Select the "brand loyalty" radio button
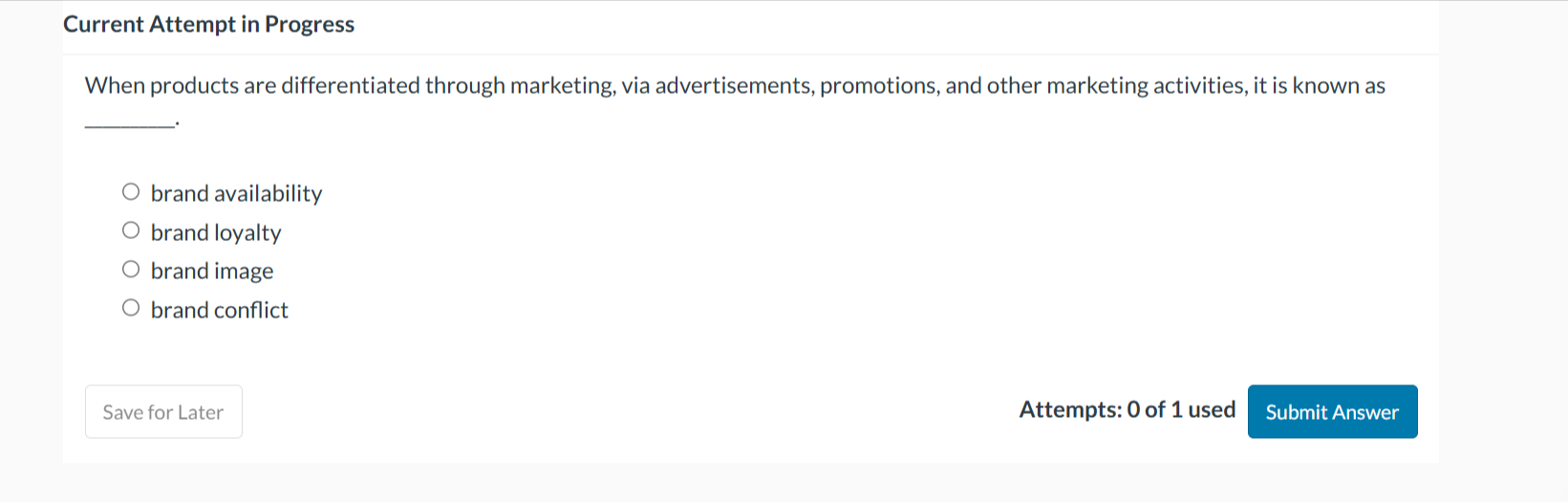Screen dimensions: 1568x502 [131, 230]
